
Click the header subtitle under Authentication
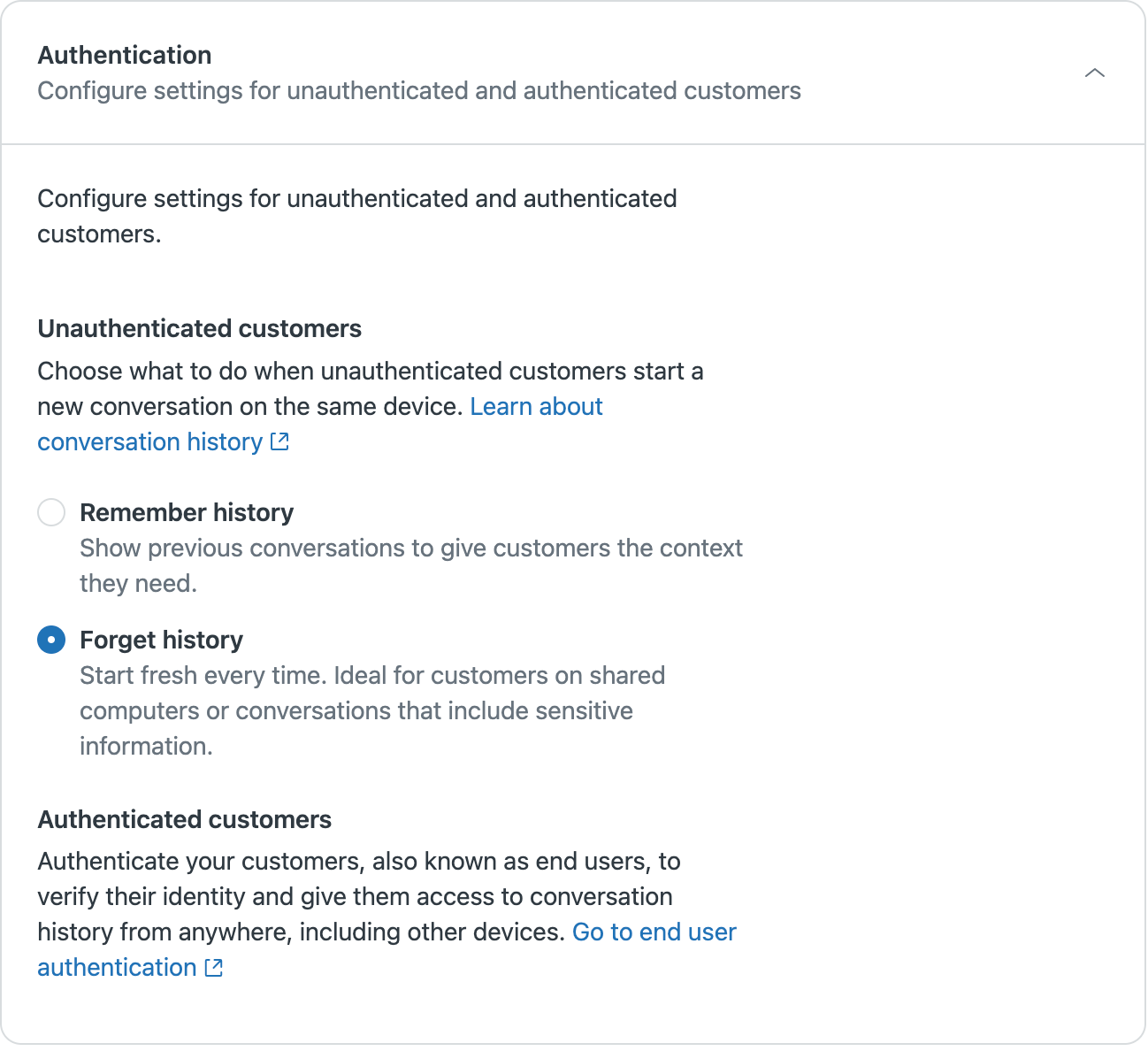[x=418, y=91]
